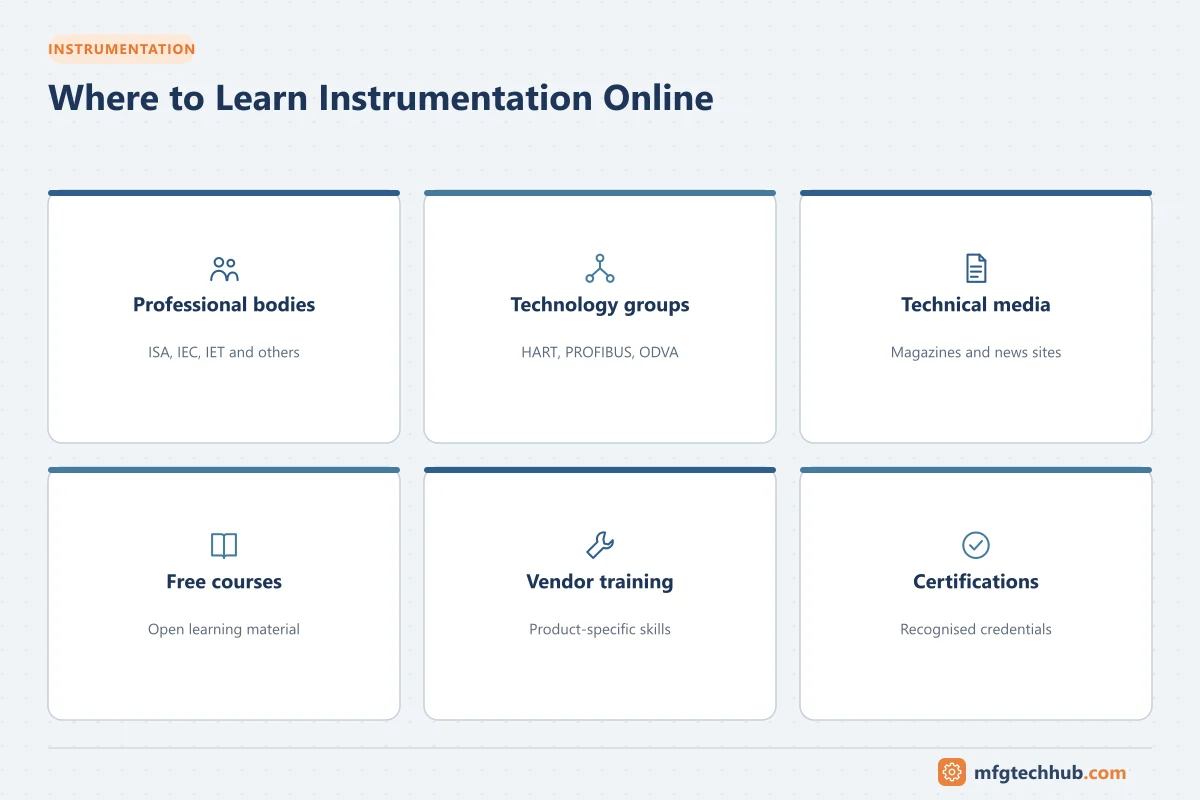This screenshot has width=1200, height=800.
Task: Click the title 'Where to Learn Instrumentation Online'
Action: (x=381, y=98)
